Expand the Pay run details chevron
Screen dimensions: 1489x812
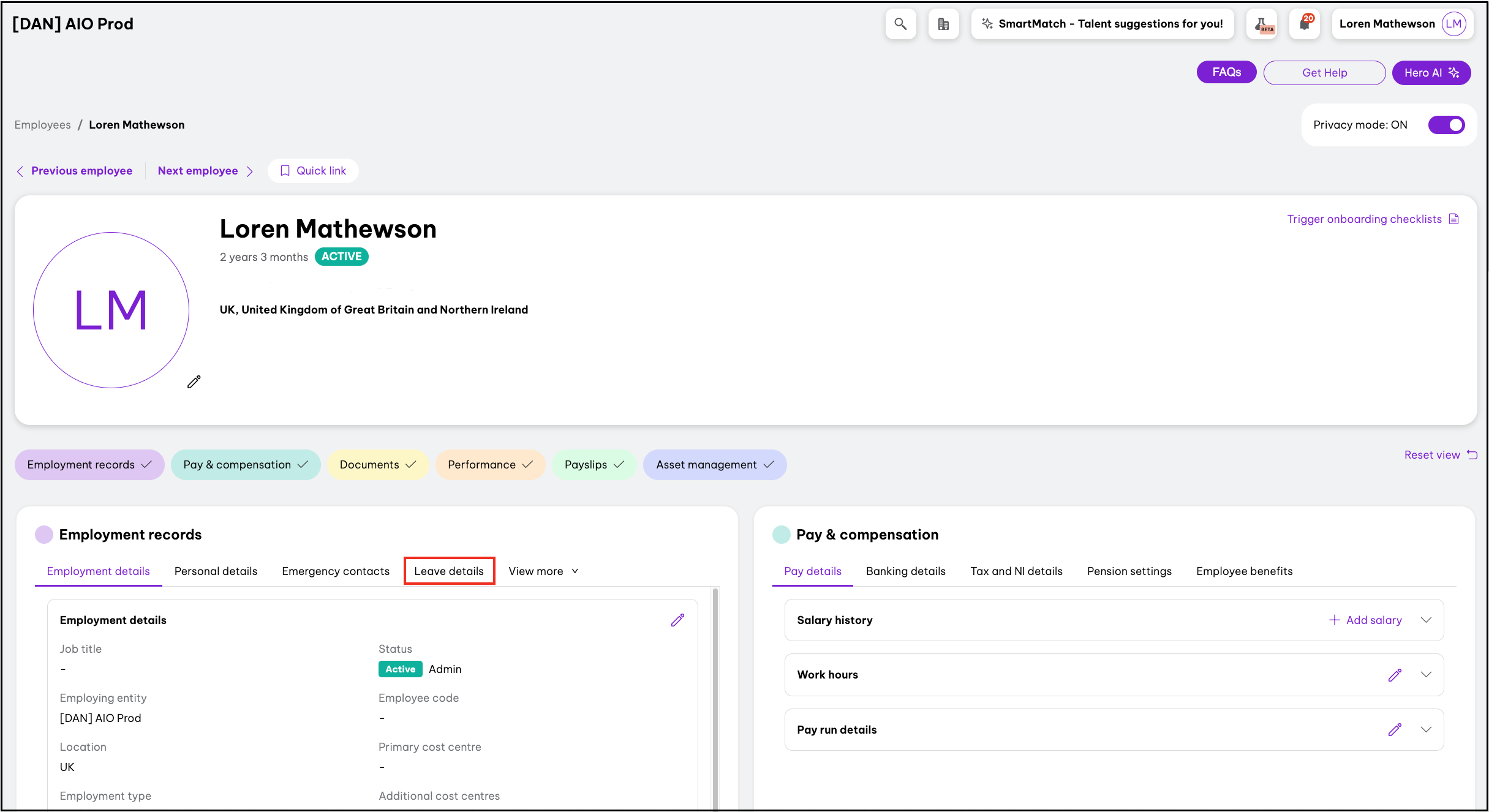(x=1426, y=730)
